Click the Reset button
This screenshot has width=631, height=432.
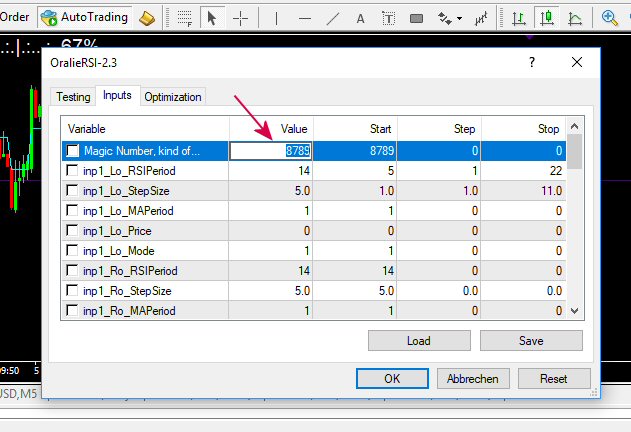coord(554,379)
